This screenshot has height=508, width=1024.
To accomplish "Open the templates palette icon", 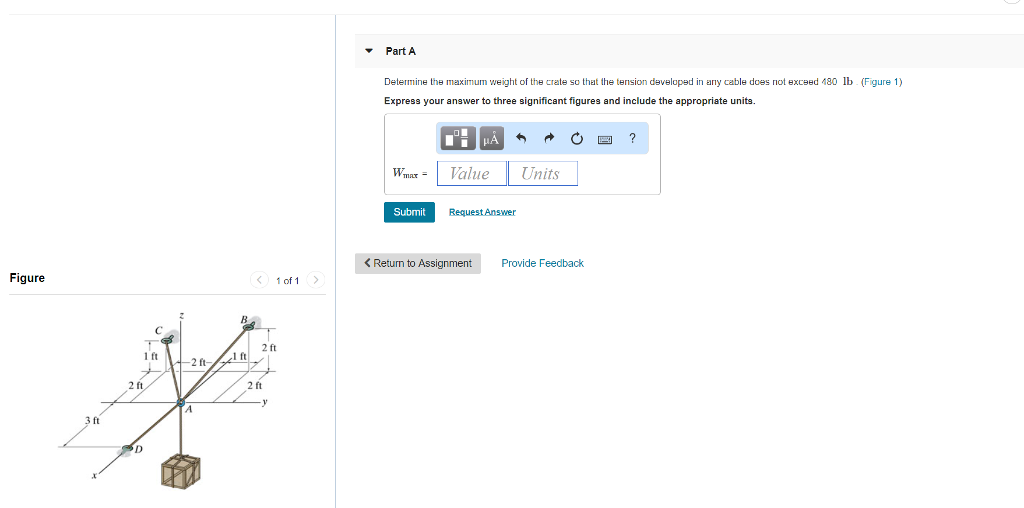I will pyautogui.click(x=457, y=138).
